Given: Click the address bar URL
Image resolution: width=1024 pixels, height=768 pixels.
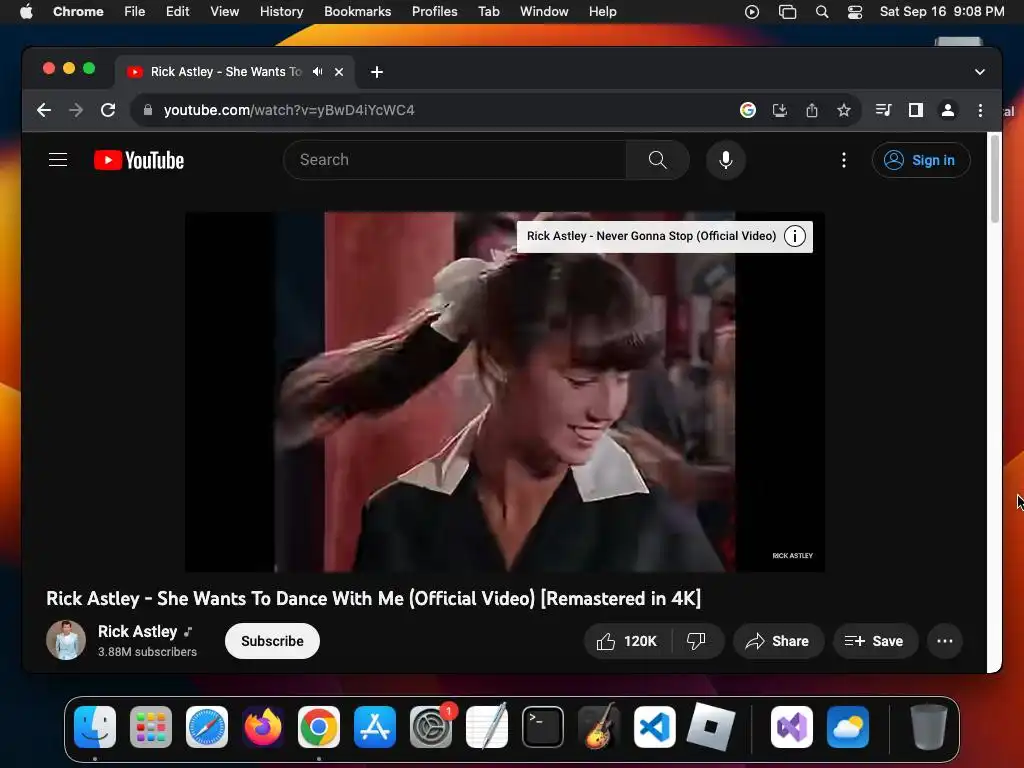Looking at the screenshot, I should coord(289,110).
